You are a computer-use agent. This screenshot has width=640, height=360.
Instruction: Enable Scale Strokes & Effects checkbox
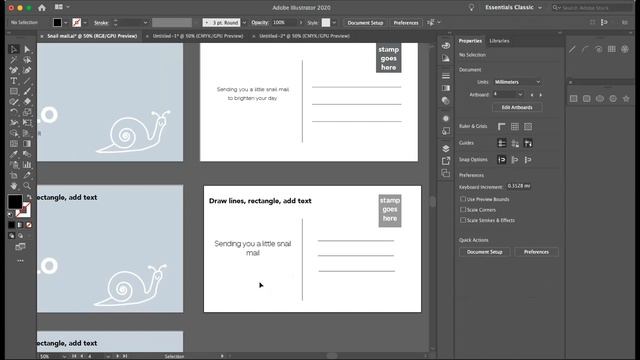(x=463, y=220)
